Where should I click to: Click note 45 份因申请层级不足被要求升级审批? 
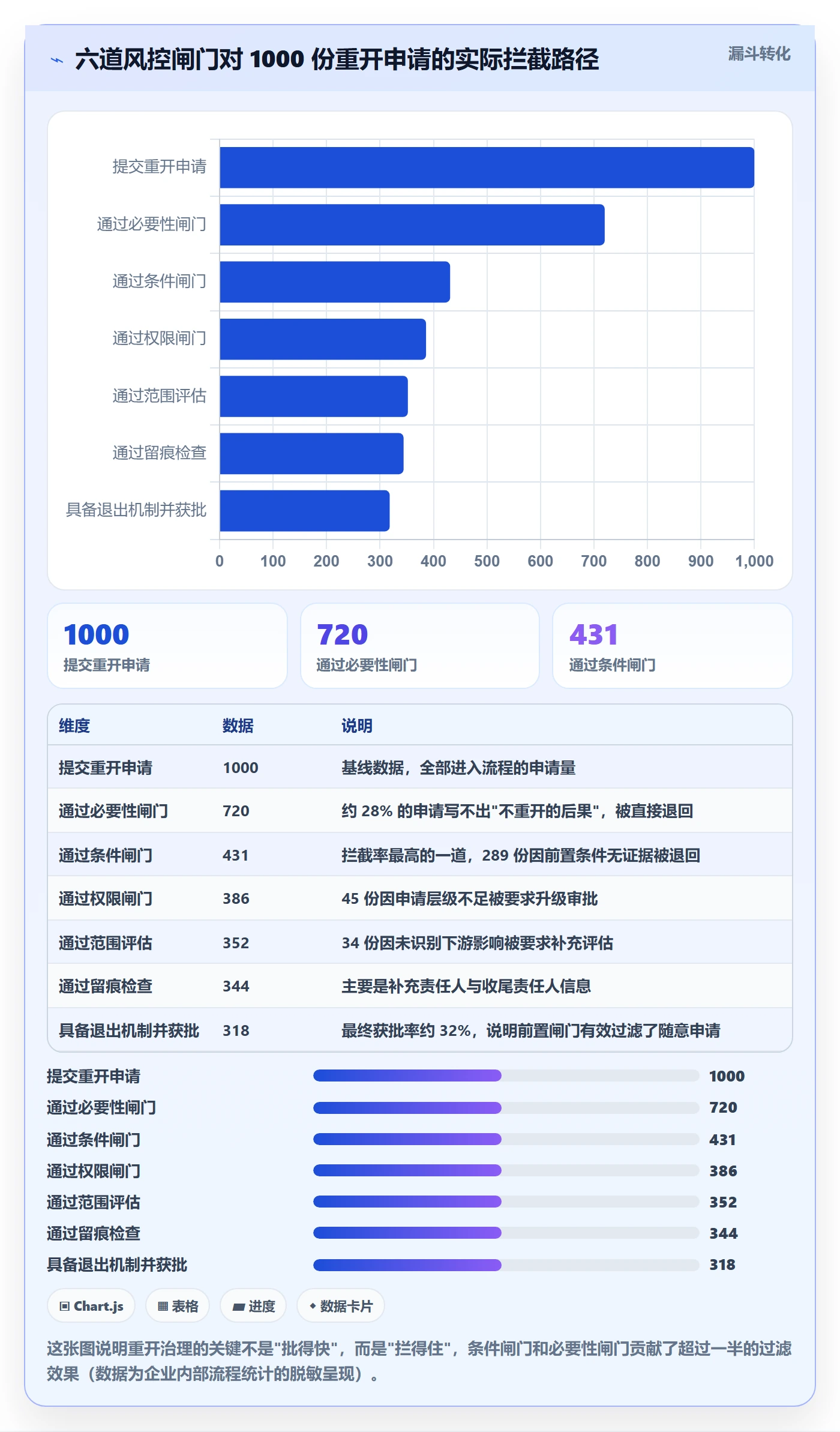pos(470,898)
